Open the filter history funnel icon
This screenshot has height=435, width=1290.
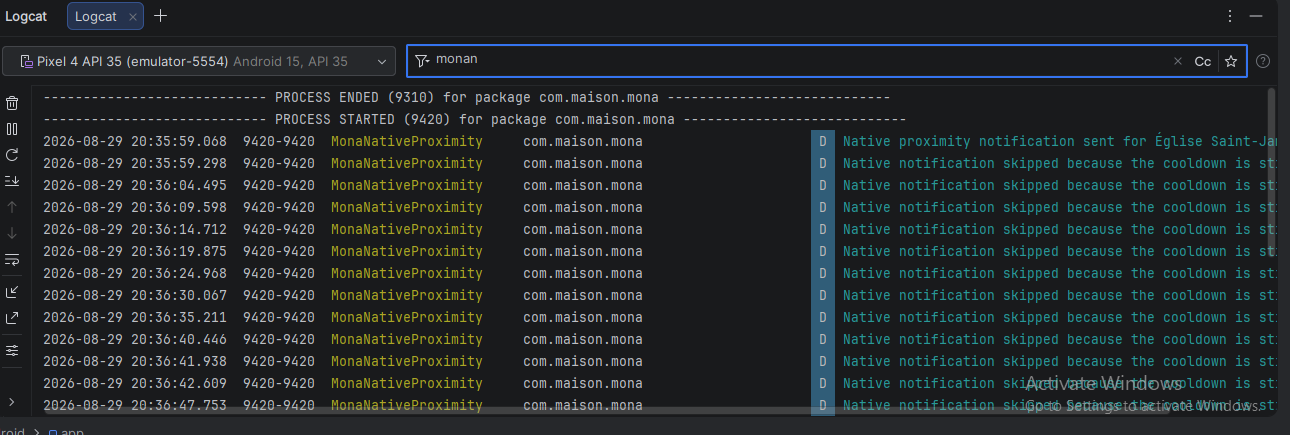[x=422, y=60]
